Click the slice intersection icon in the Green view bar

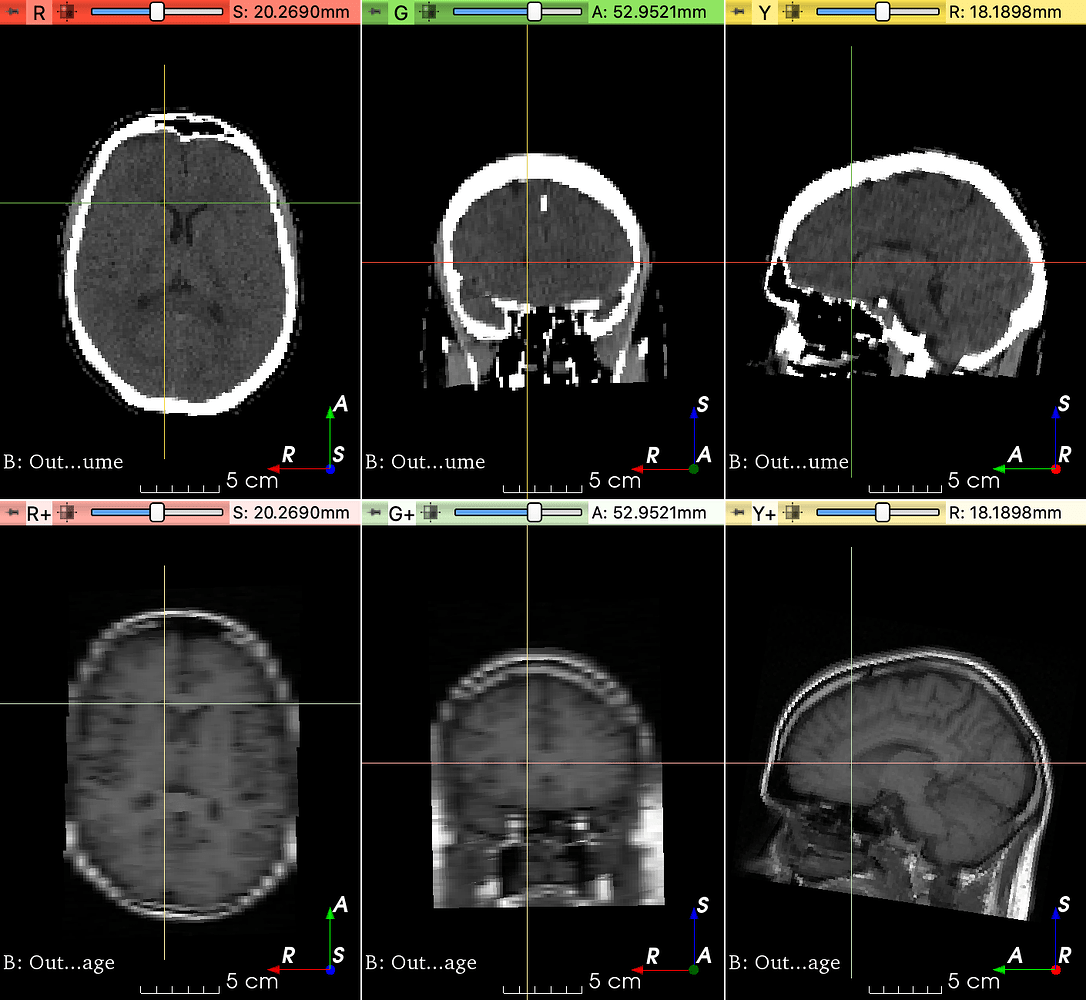point(429,14)
